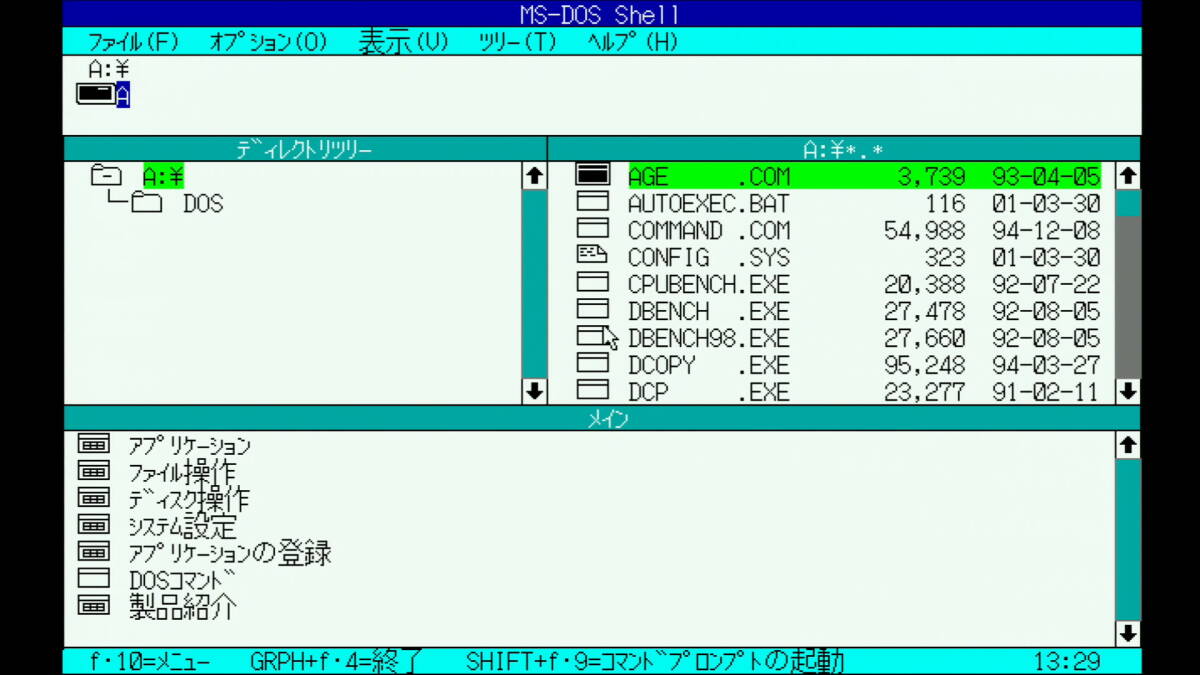The width and height of the screenshot is (1200, 675).
Task: Click GRPH+f·4=終了 in status bar
Action: click(338, 661)
